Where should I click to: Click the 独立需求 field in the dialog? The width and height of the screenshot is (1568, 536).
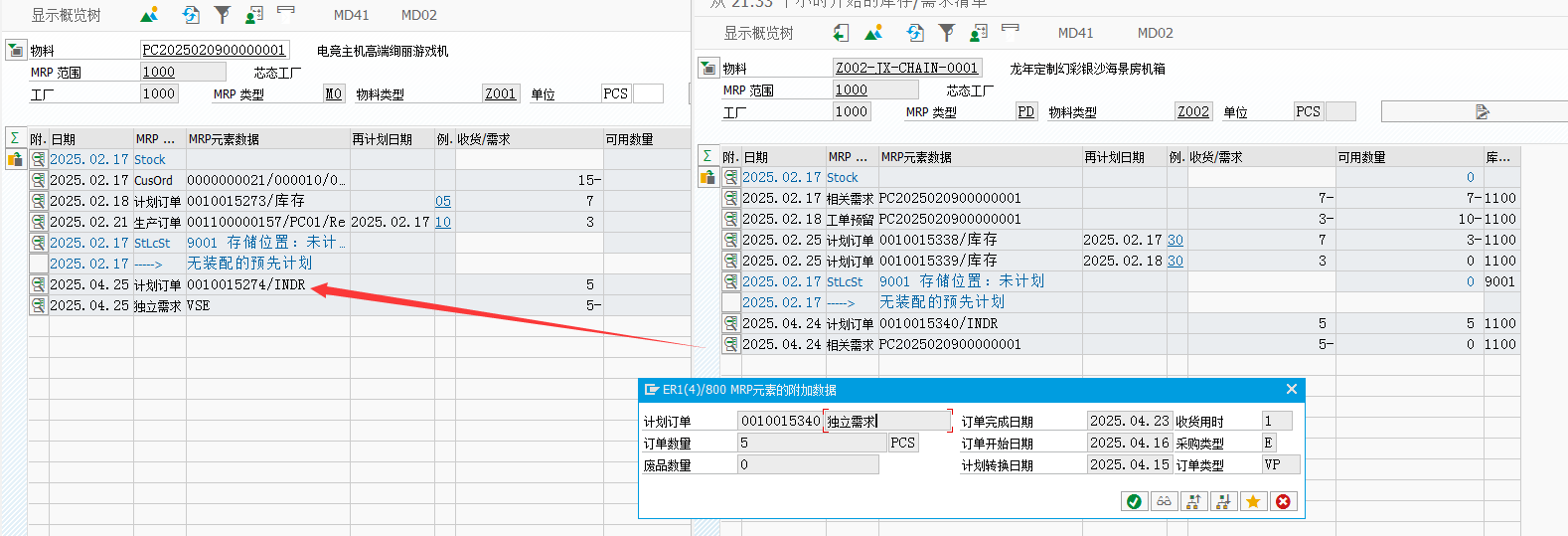tap(887, 421)
